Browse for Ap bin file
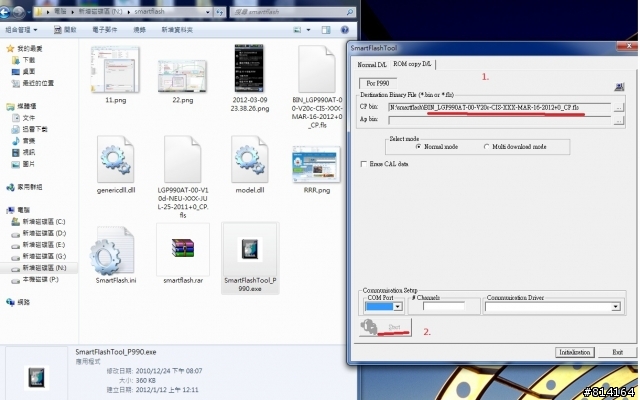The image size is (640, 400). pyautogui.click(x=619, y=120)
